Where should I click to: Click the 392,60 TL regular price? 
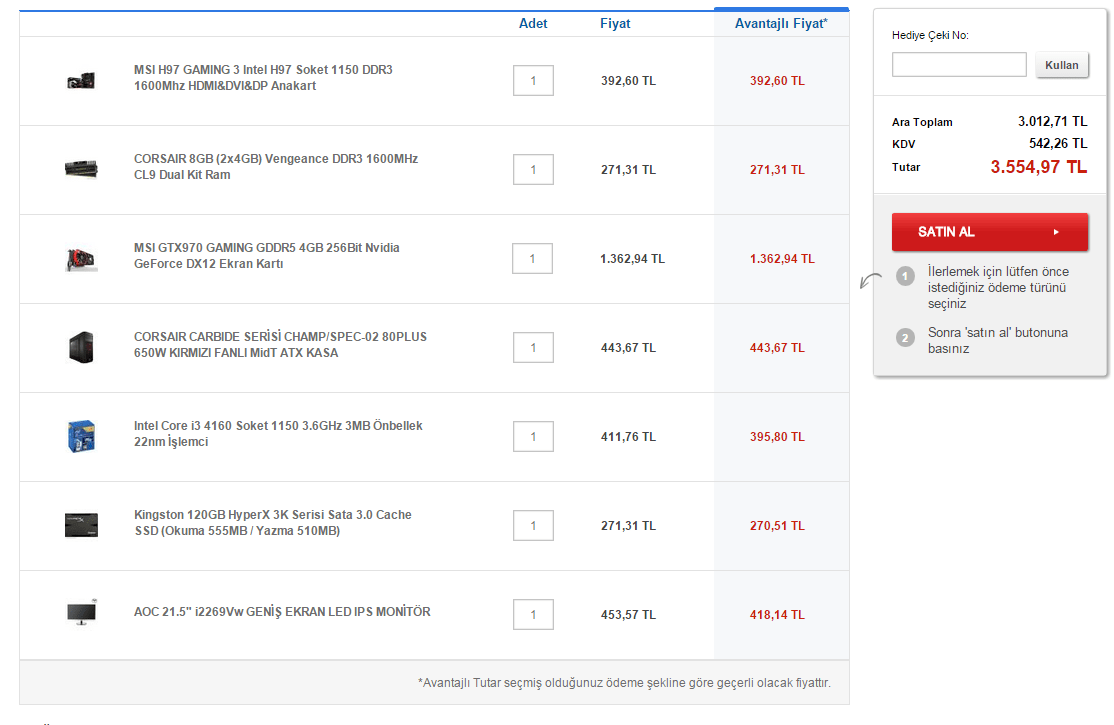pyautogui.click(x=628, y=81)
